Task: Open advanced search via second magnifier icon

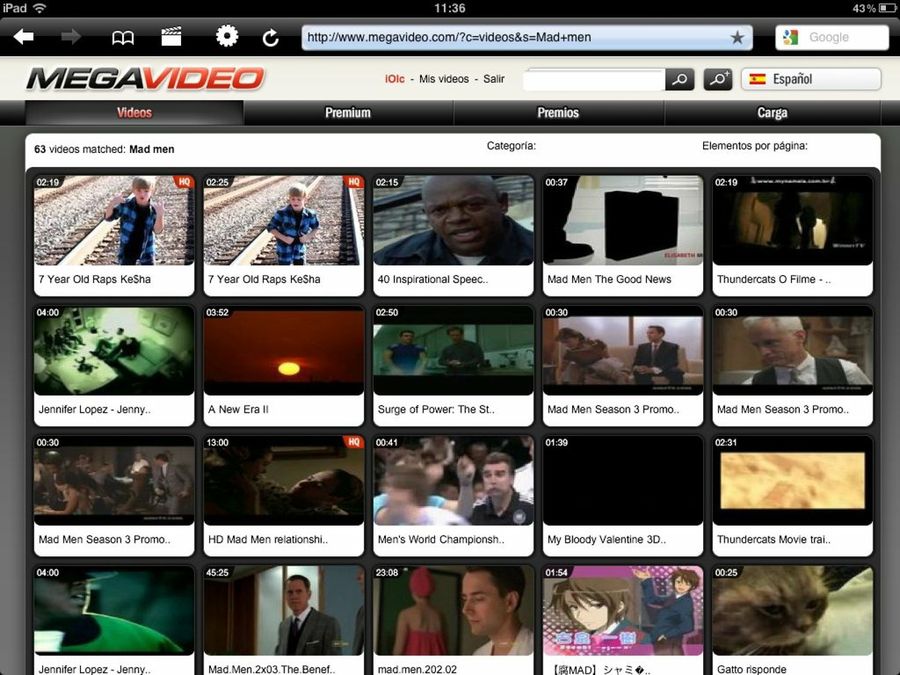Action: coord(718,78)
